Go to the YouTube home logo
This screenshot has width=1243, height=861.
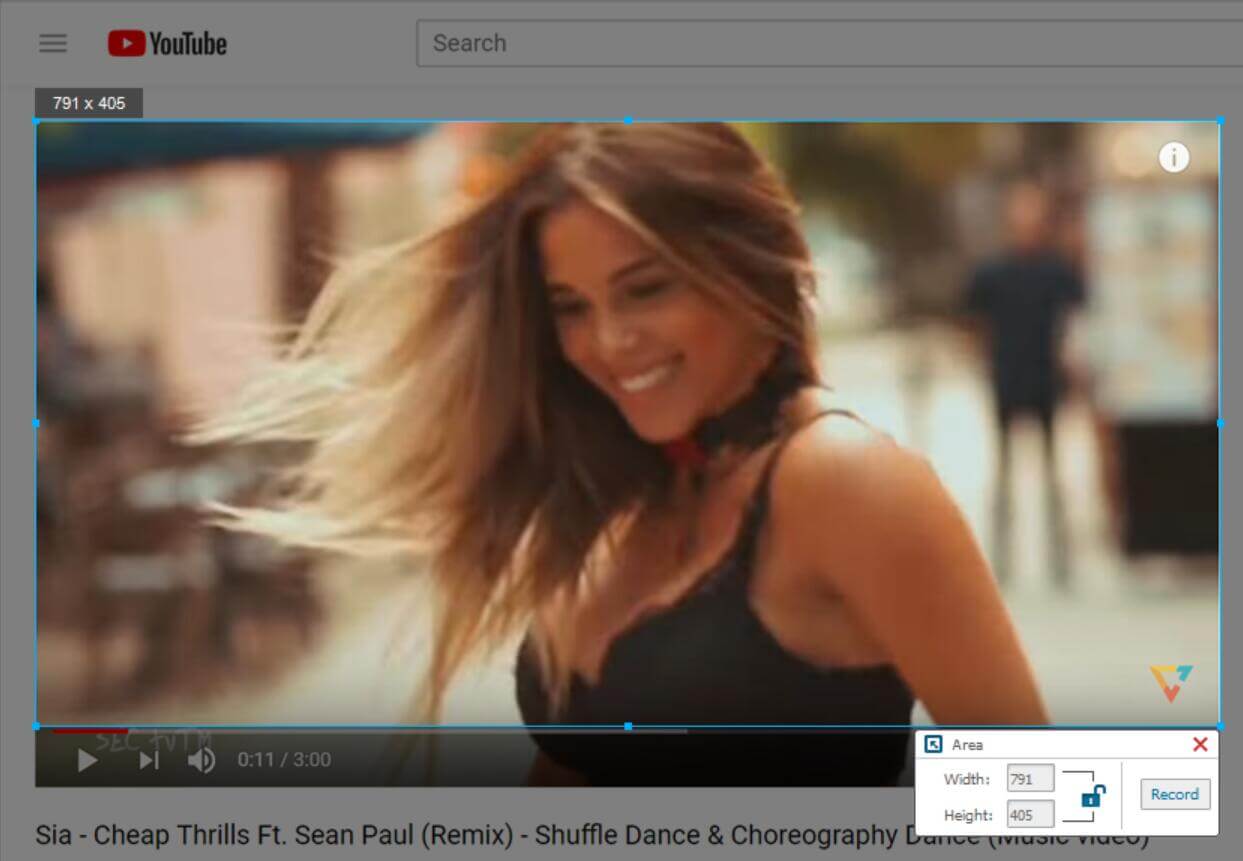167,43
